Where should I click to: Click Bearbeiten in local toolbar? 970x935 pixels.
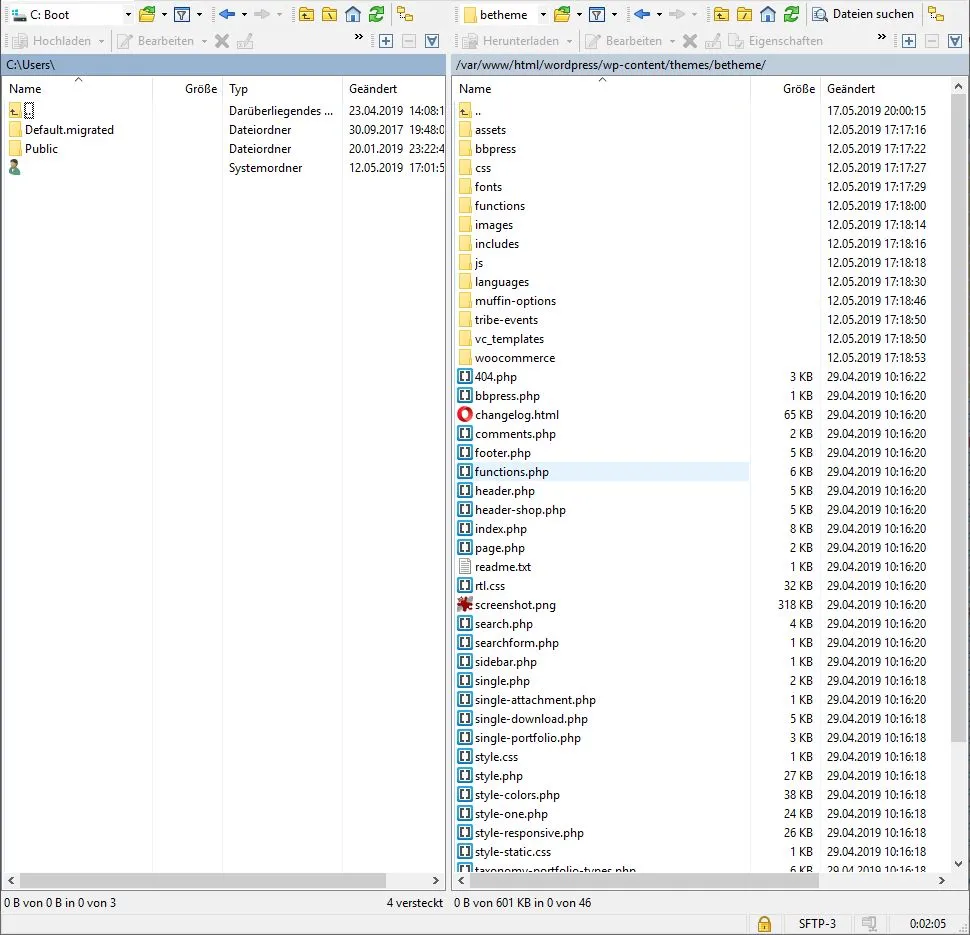pos(157,41)
